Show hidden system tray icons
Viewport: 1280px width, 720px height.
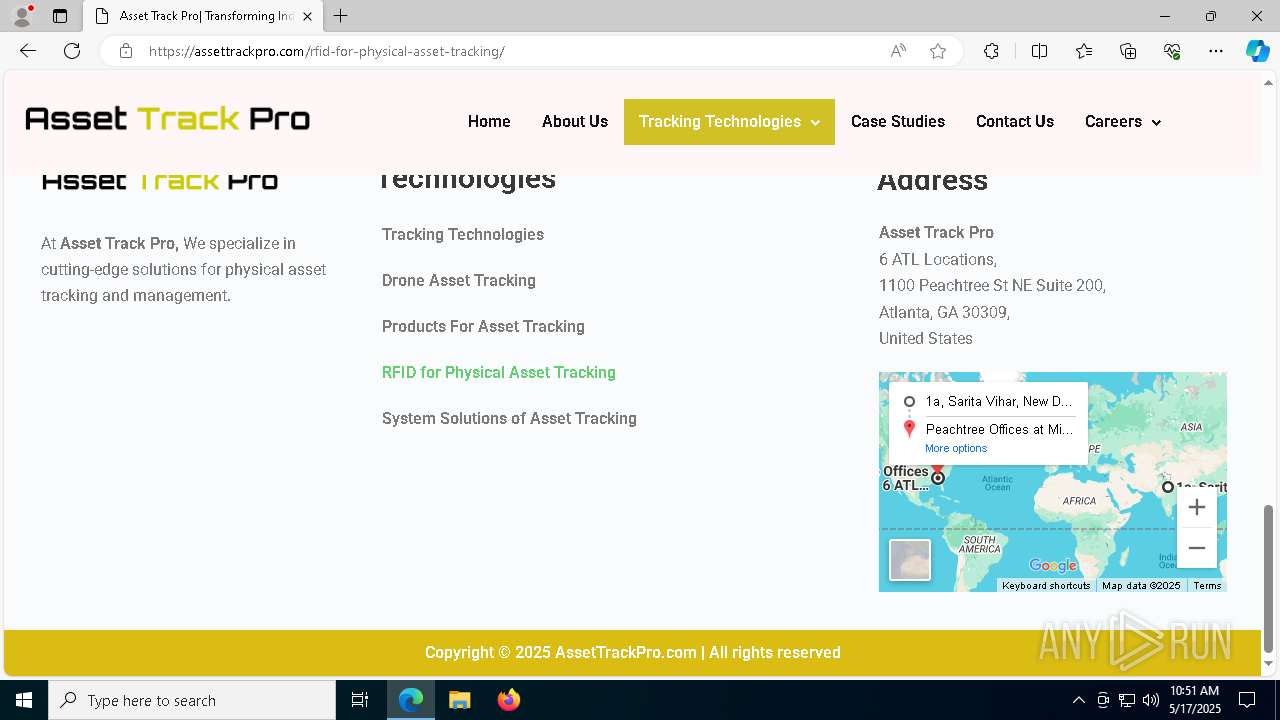(1078, 700)
